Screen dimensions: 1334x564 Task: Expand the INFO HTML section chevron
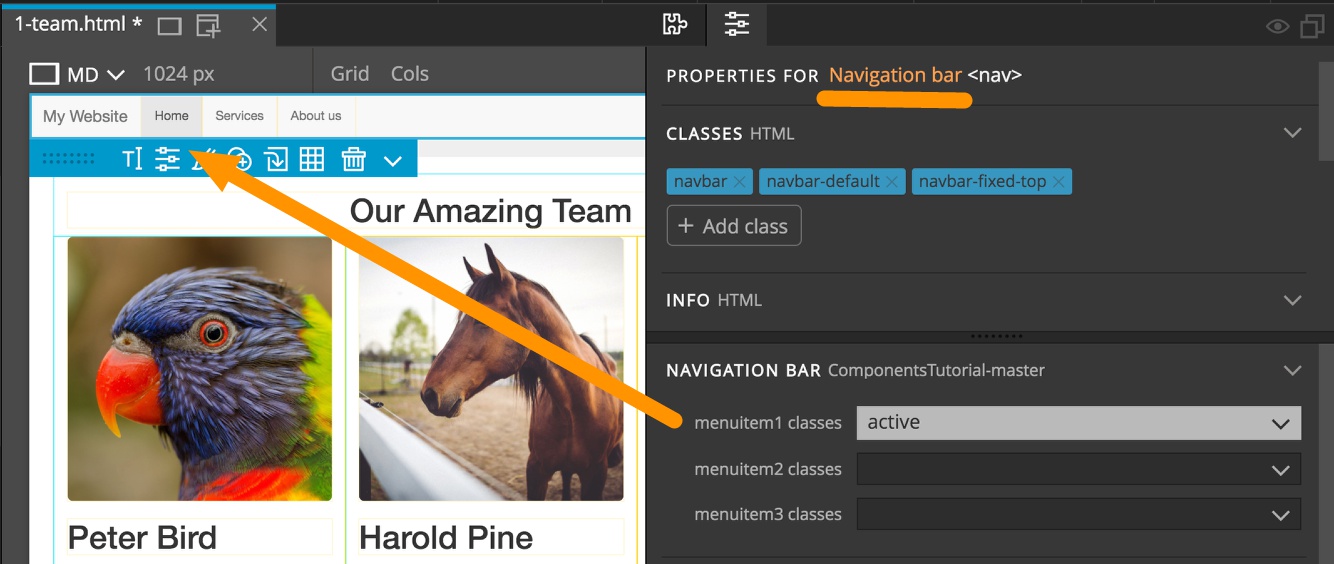[x=1292, y=300]
